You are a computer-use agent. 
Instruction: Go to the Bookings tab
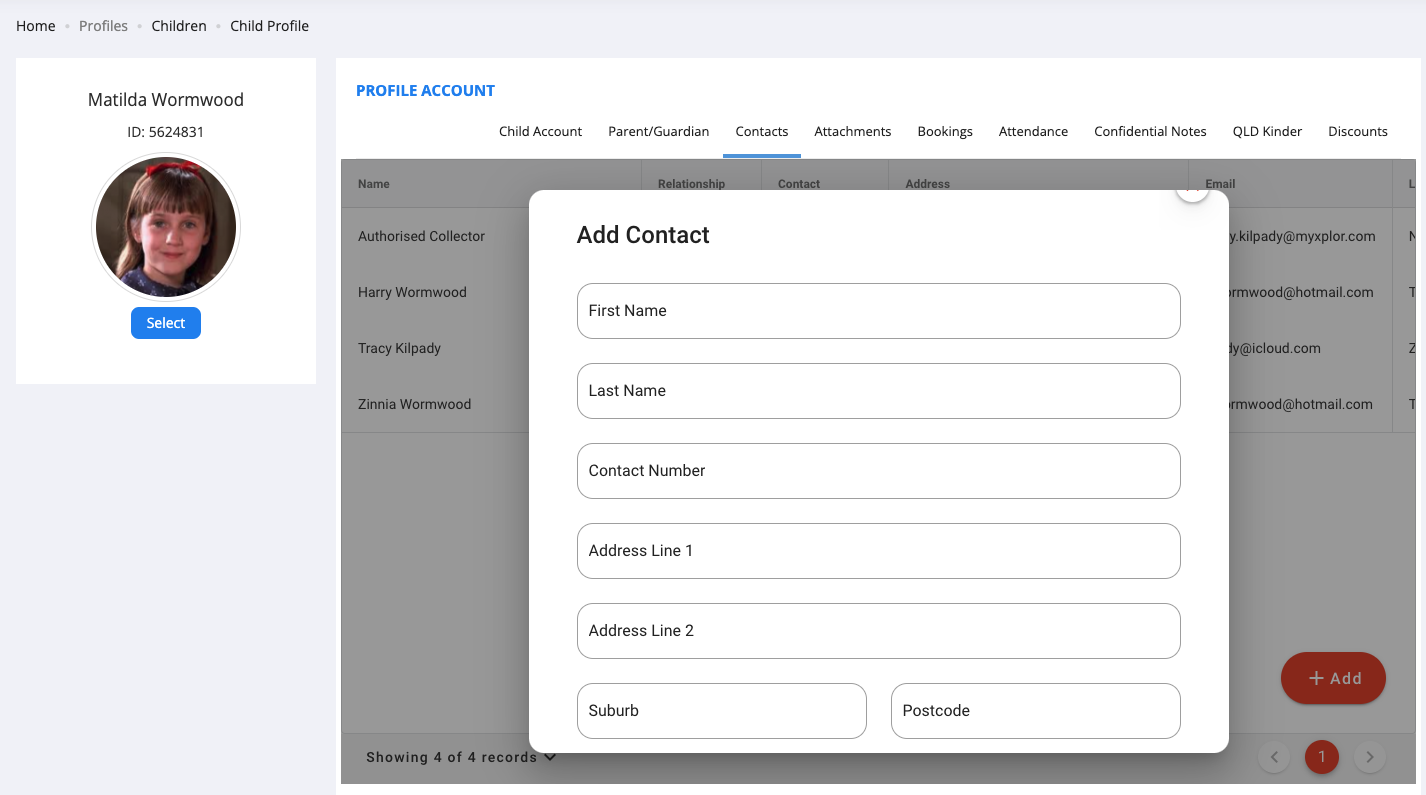click(x=945, y=131)
